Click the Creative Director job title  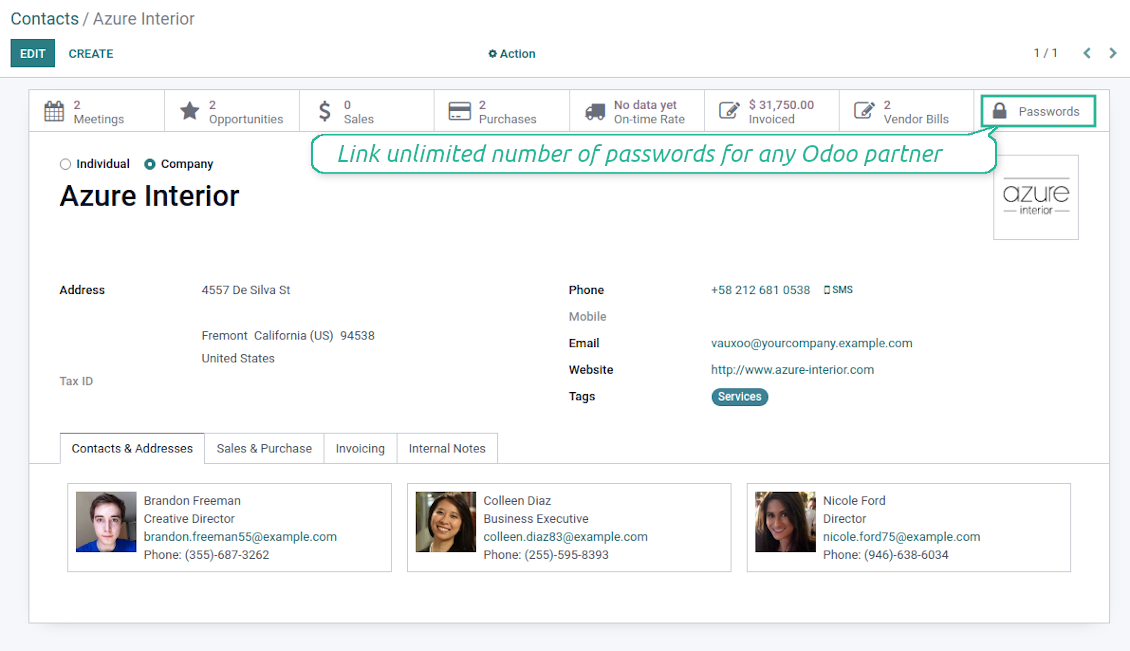(189, 519)
